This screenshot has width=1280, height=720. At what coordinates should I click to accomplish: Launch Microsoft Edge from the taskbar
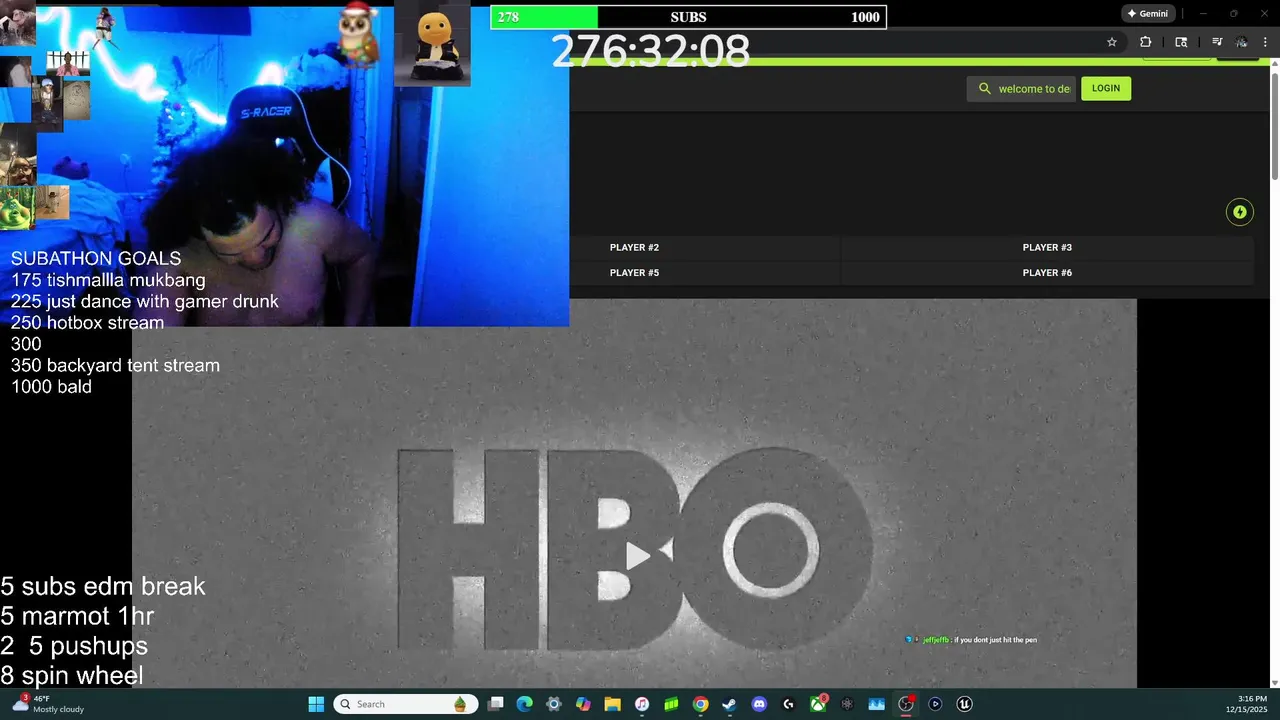(524, 704)
